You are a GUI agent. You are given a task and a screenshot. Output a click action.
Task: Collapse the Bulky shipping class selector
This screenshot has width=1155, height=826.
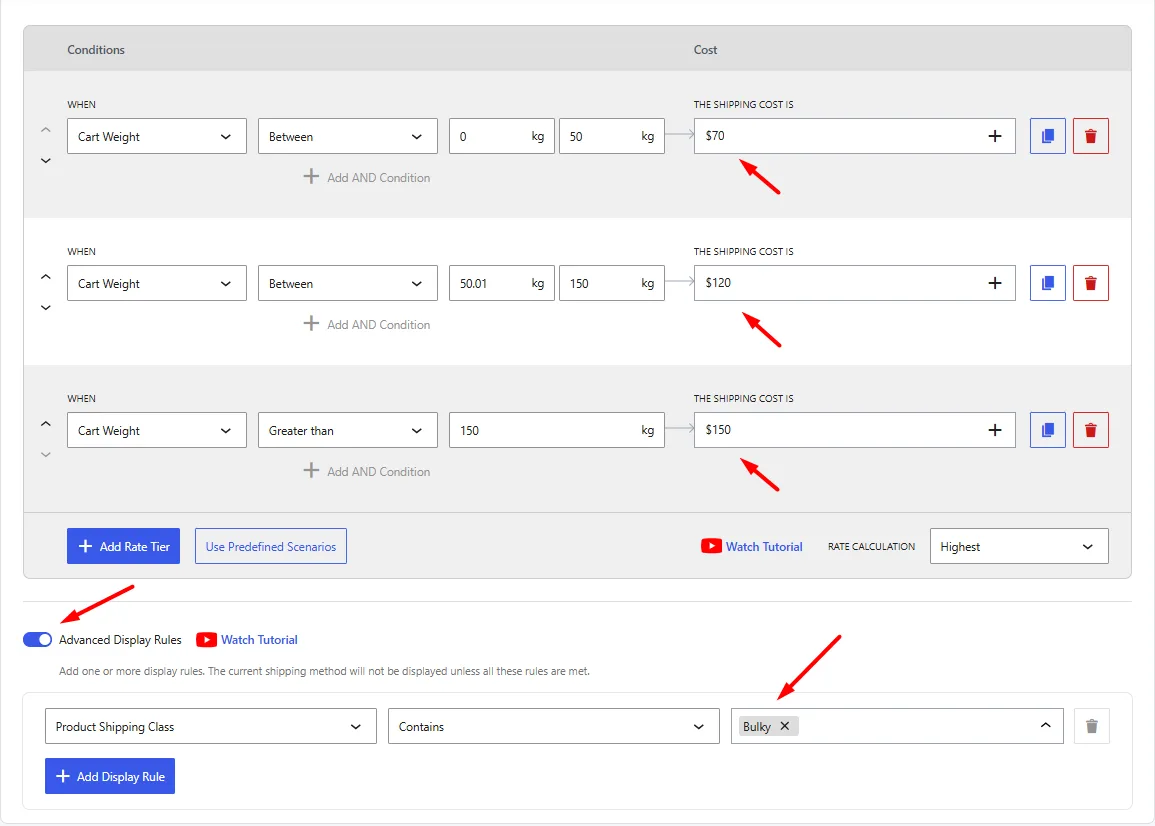click(x=1045, y=726)
